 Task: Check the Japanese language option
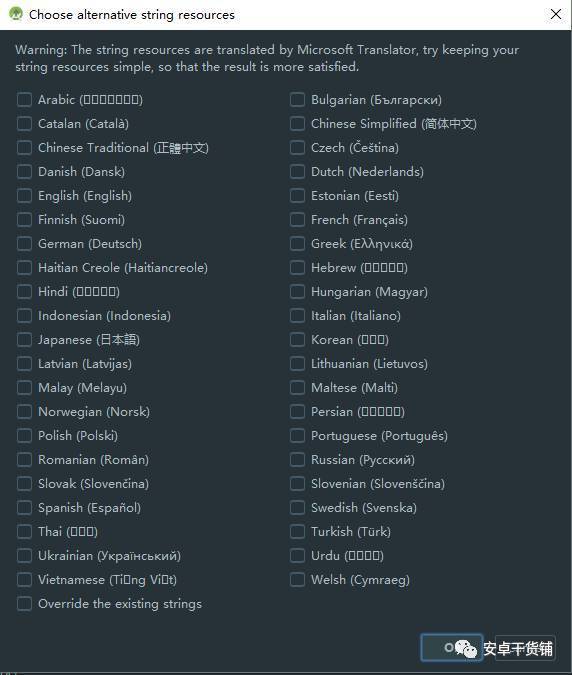24,340
